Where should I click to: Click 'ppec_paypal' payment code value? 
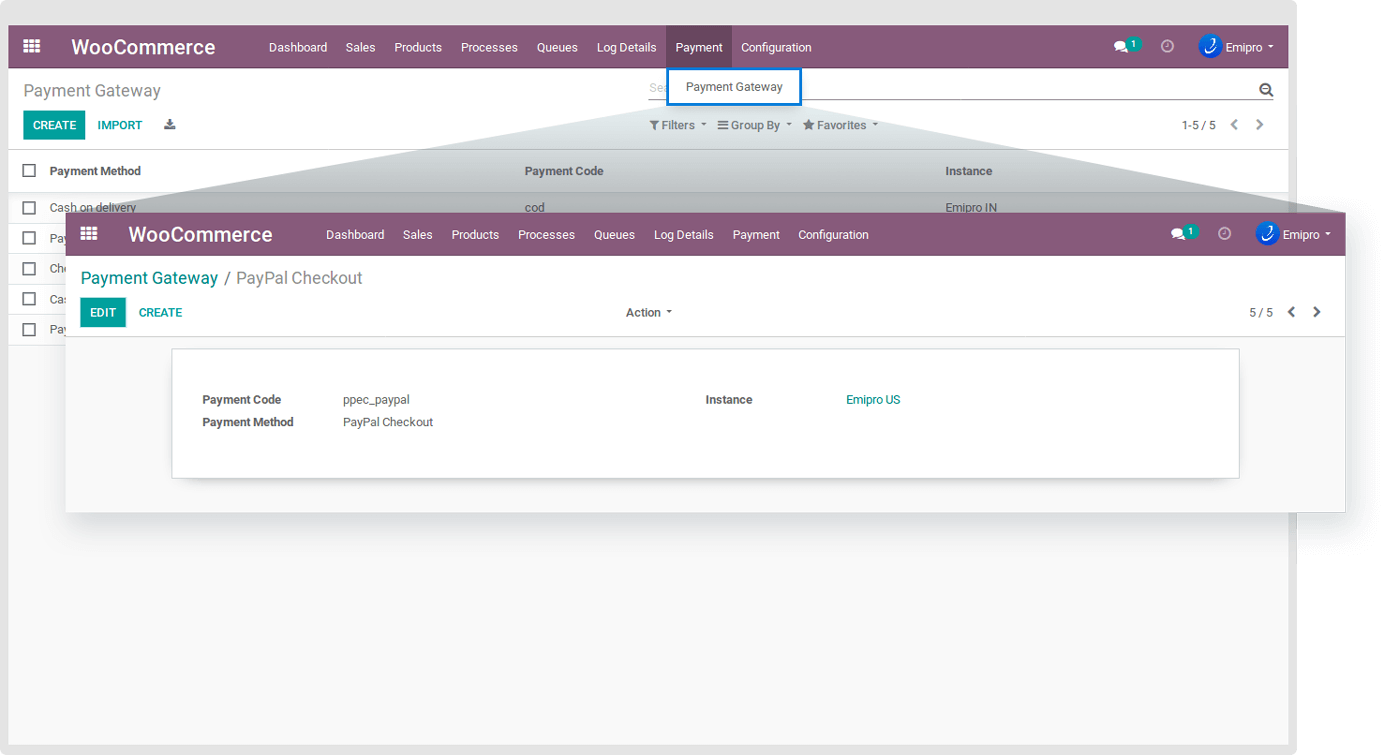[376, 400]
